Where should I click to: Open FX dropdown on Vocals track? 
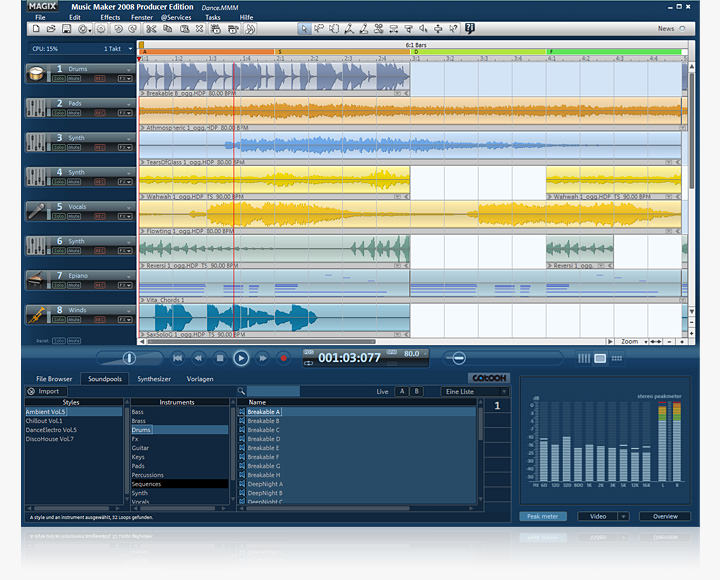(125, 216)
